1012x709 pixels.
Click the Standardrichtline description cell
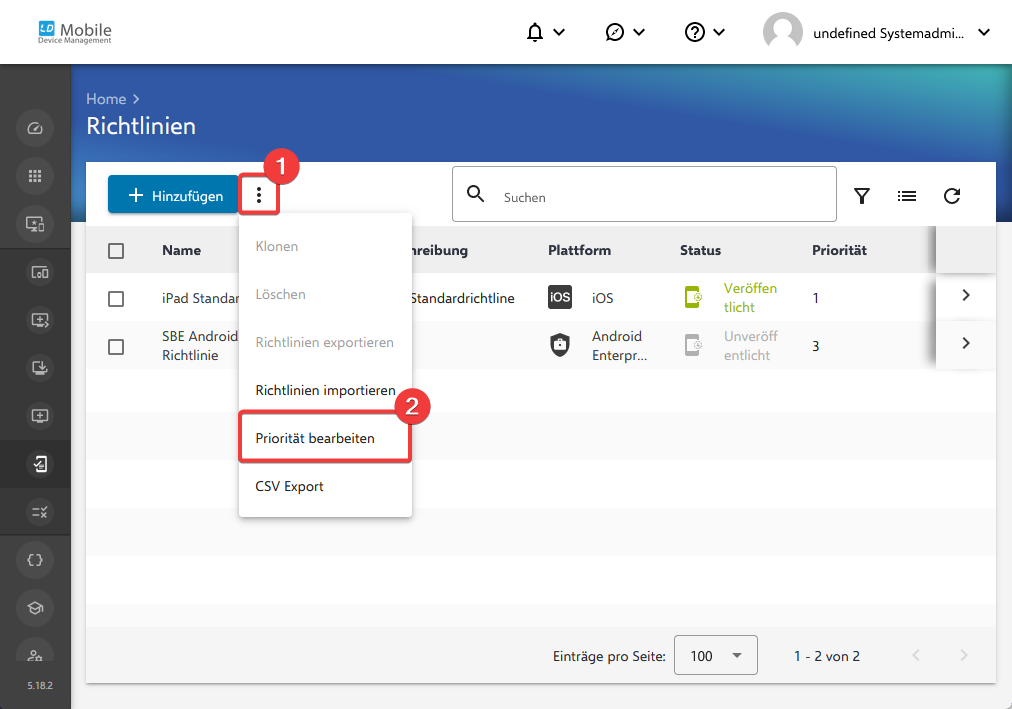pyautogui.click(x=463, y=298)
